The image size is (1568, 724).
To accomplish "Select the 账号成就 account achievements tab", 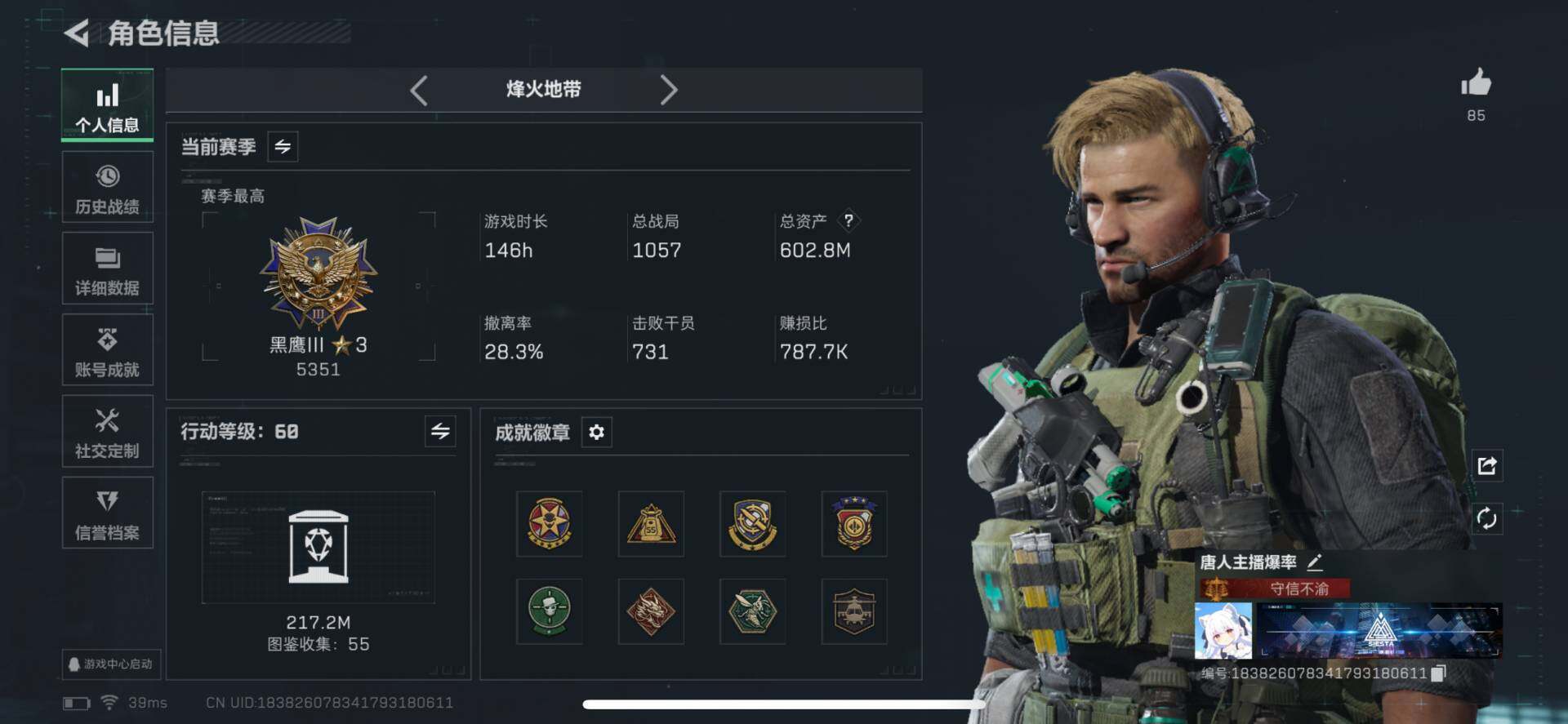I will [x=107, y=350].
